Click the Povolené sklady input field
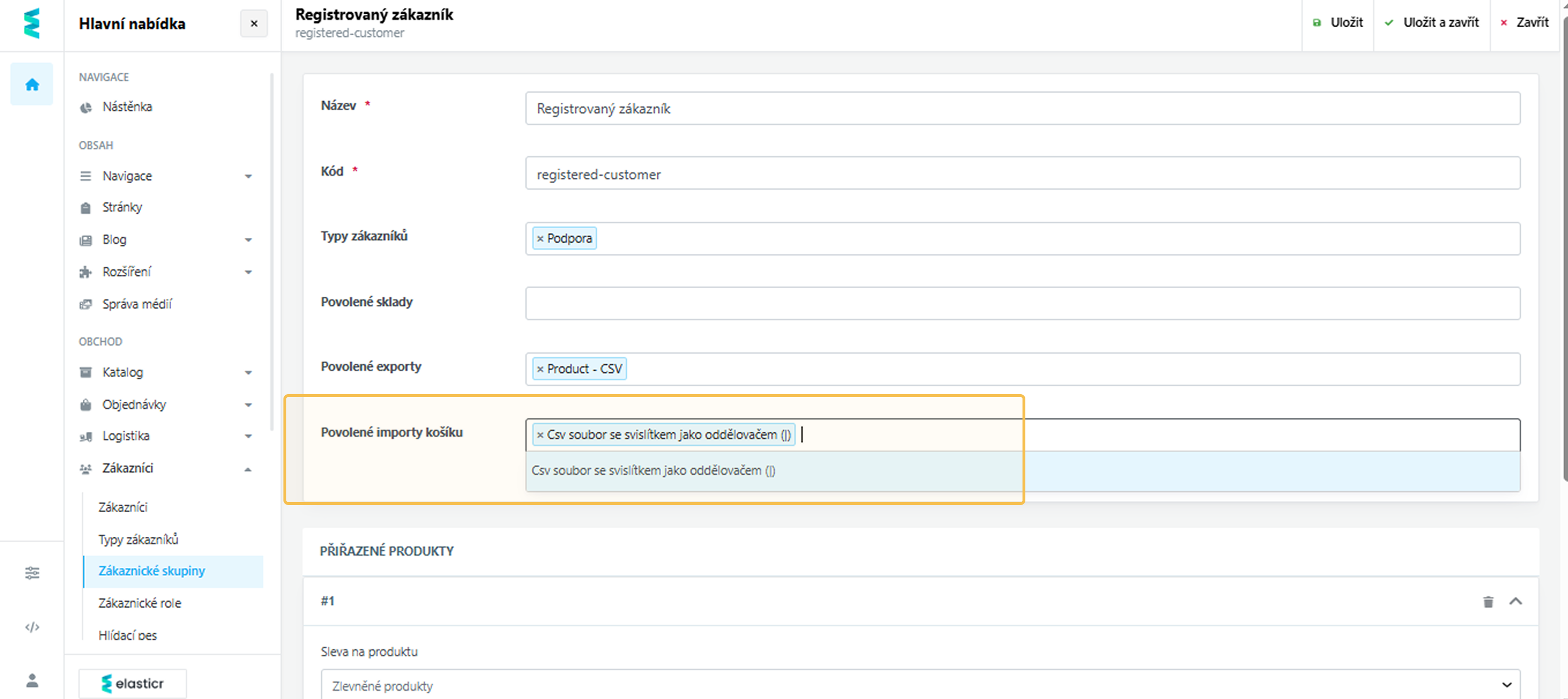The width and height of the screenshot is (1568, 699). pyautogui.click(x=1022, y=303)
